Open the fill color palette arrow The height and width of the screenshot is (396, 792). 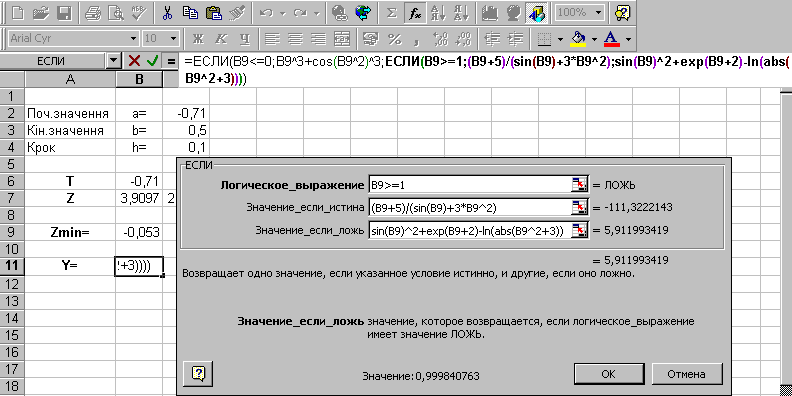point(594,38)
